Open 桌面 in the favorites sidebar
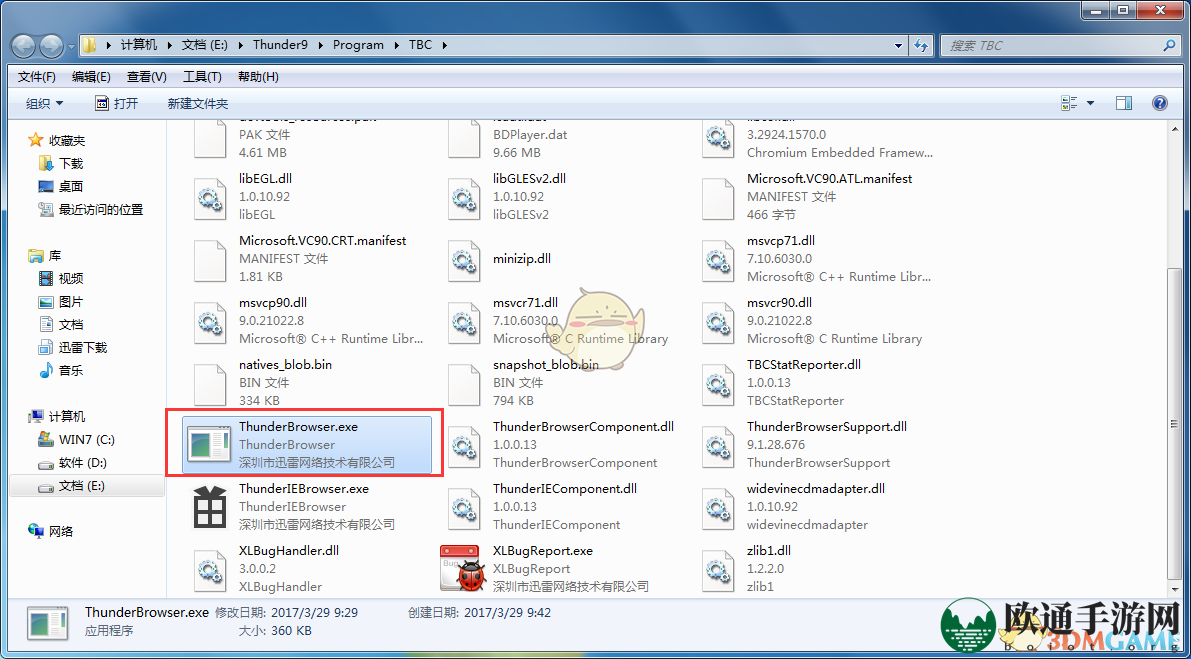 (71, 187)
